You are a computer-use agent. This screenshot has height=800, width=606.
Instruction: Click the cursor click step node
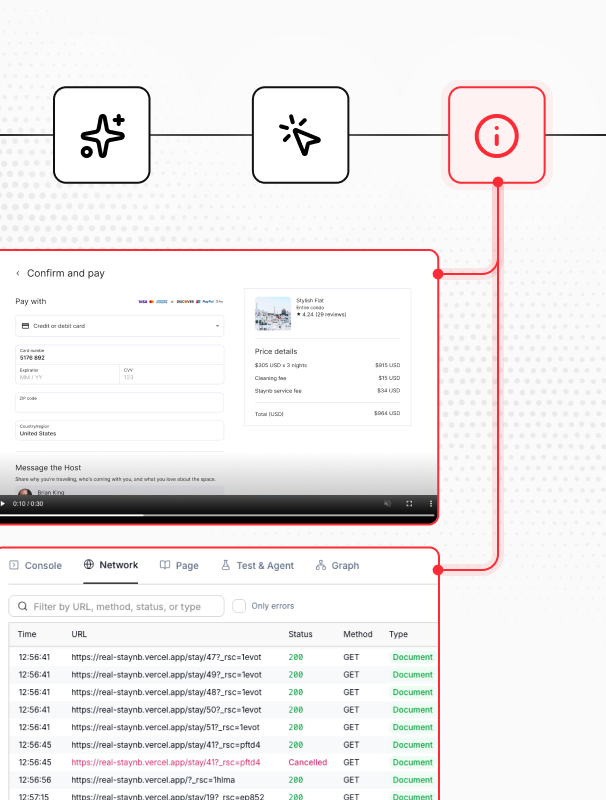click(300, 135)
